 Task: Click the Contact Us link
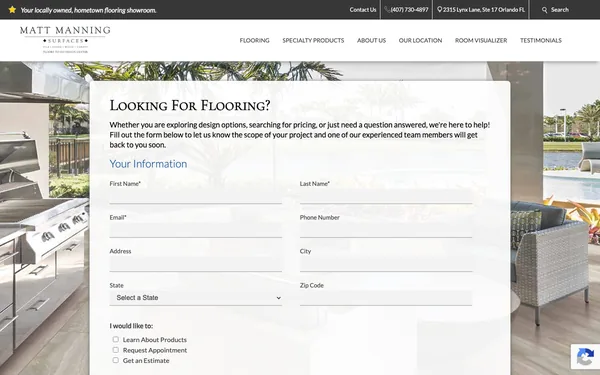pos(363,10)
